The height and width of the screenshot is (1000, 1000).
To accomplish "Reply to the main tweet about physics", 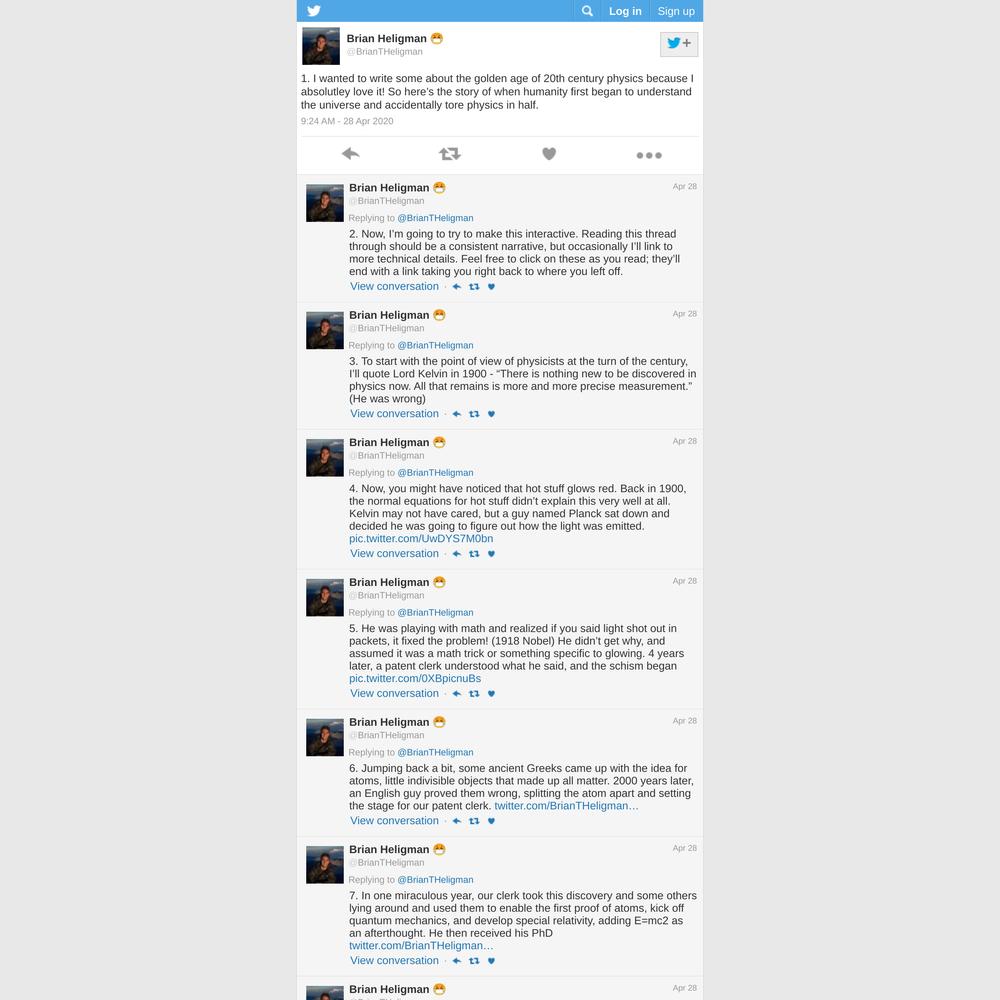I will click(x=350, y=154).
